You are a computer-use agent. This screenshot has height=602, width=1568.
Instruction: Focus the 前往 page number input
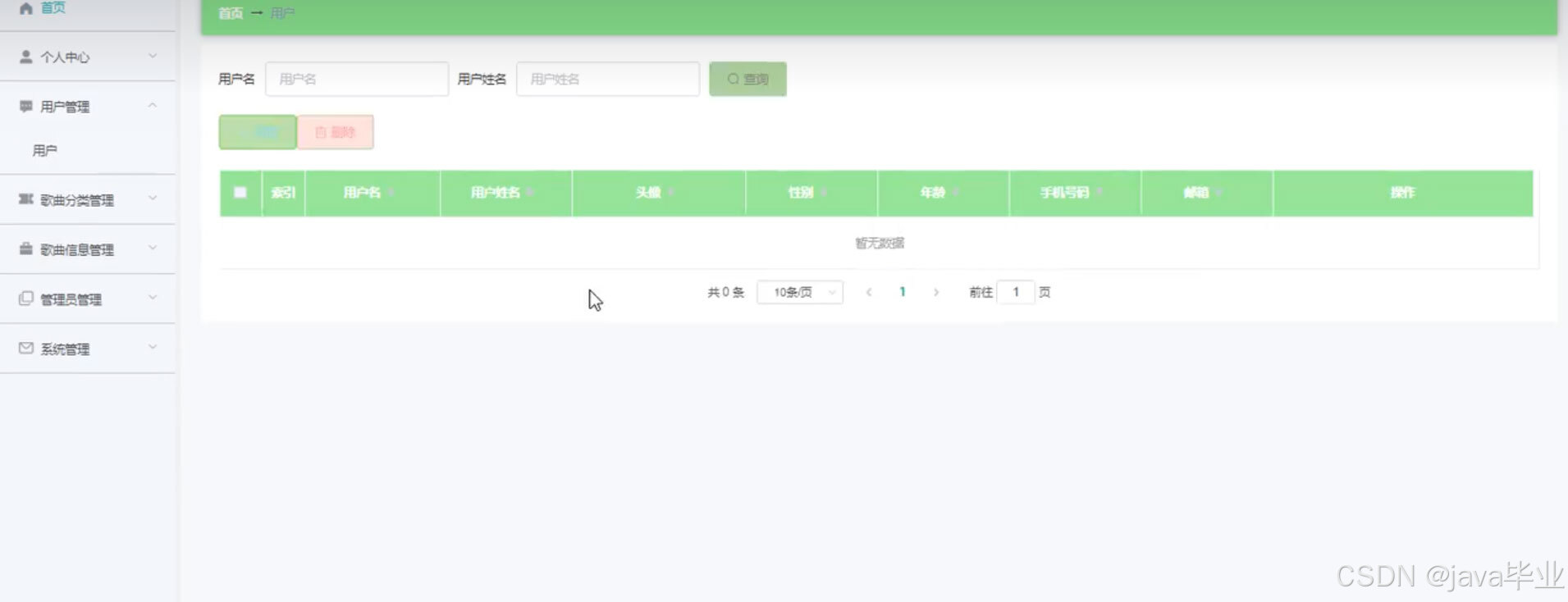pos(1016,292)
